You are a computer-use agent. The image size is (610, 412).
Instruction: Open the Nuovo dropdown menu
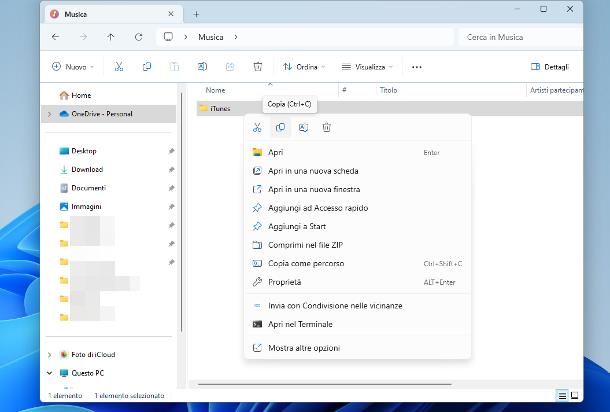pyautogui.click(x=73, y=67)
